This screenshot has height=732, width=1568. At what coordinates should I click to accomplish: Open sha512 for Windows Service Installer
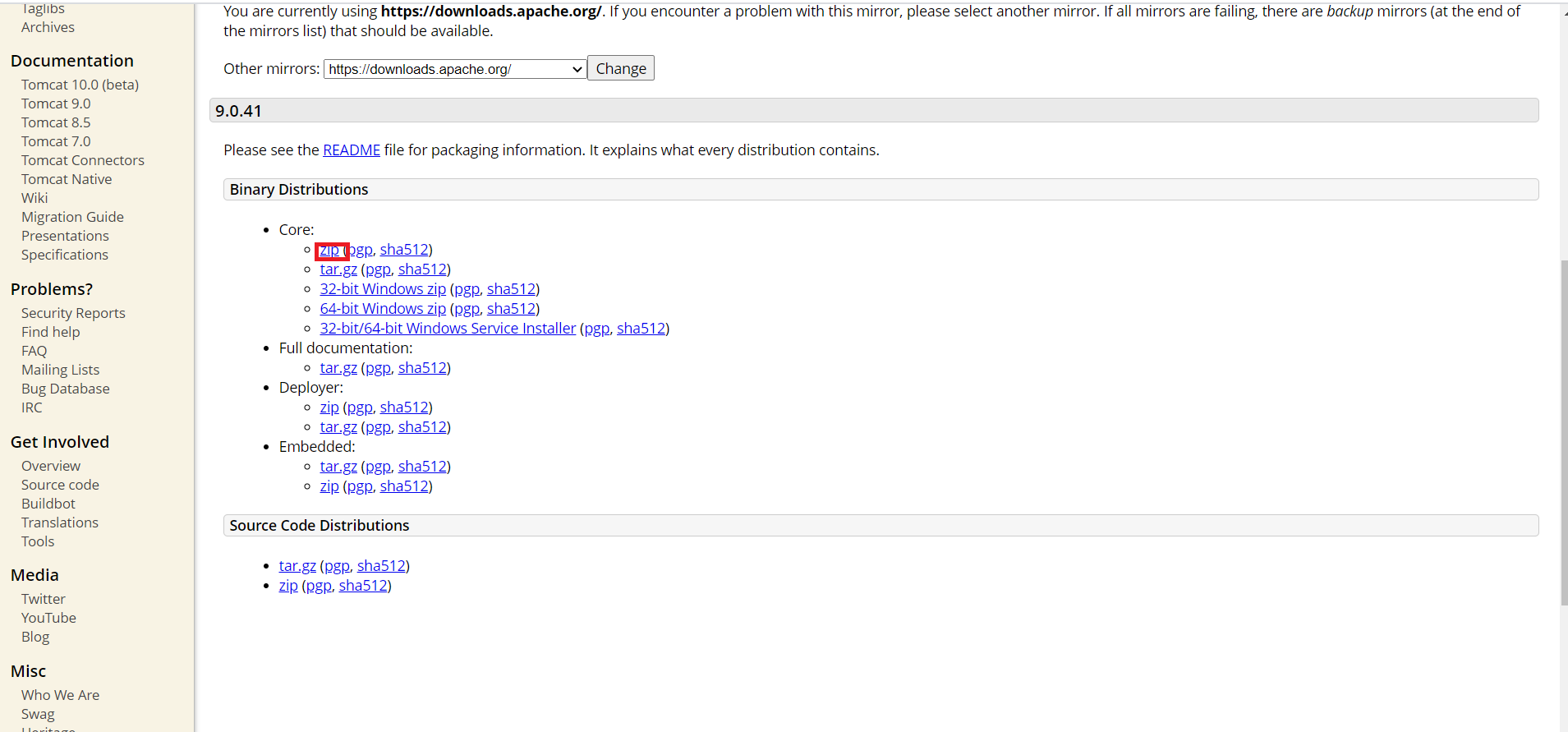(x=641, y=329)
